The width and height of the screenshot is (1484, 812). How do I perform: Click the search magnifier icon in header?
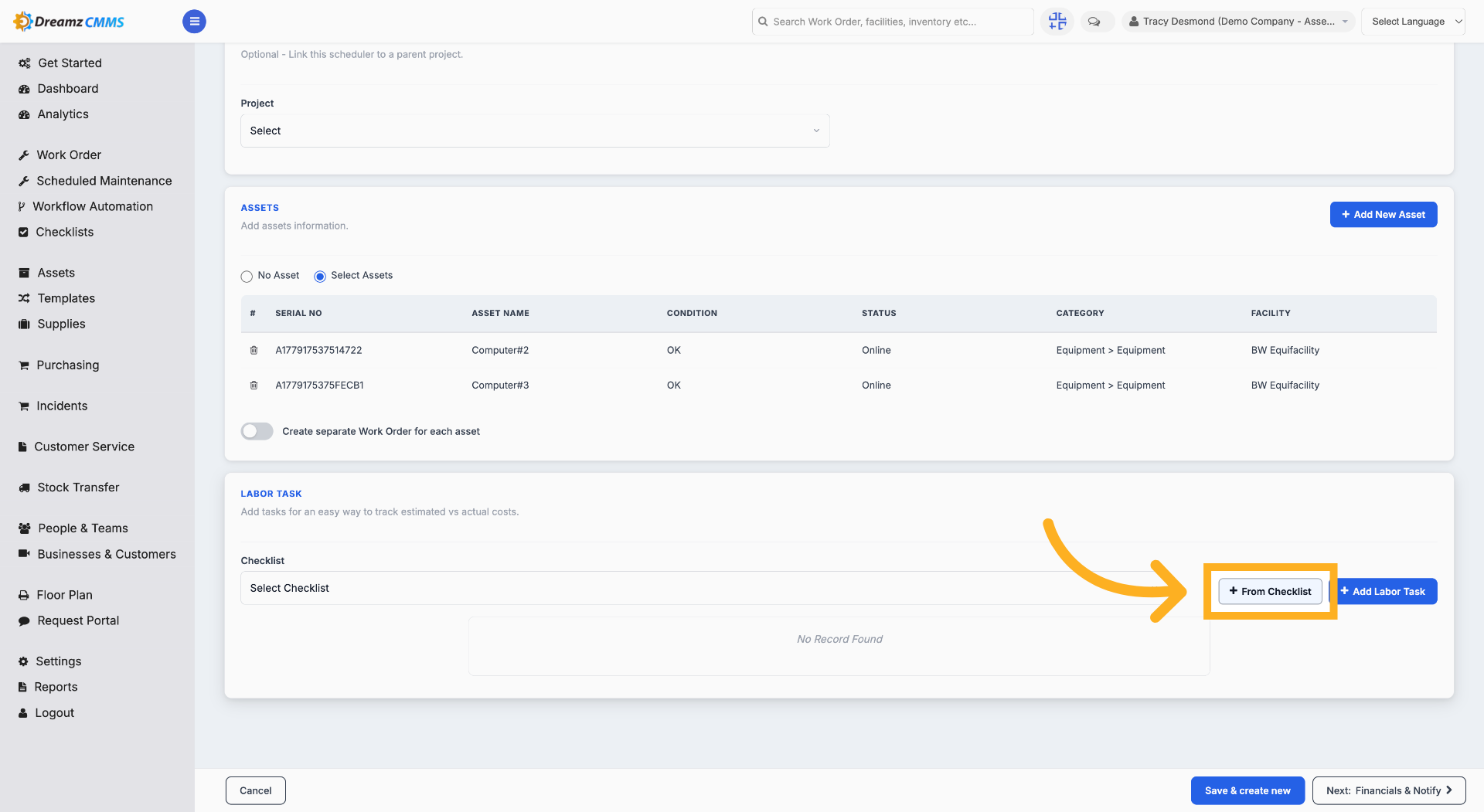coord(763,22)
